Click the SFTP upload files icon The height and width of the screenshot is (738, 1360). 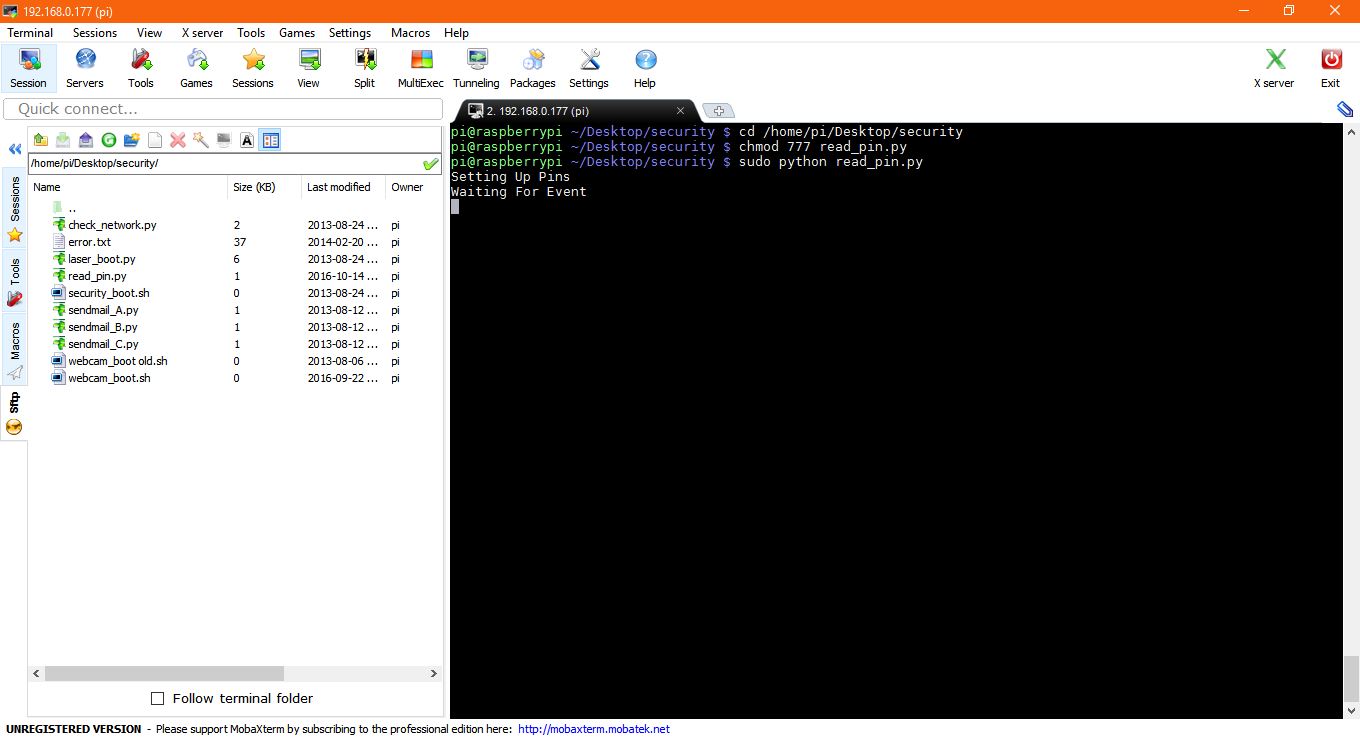point(86,140)
